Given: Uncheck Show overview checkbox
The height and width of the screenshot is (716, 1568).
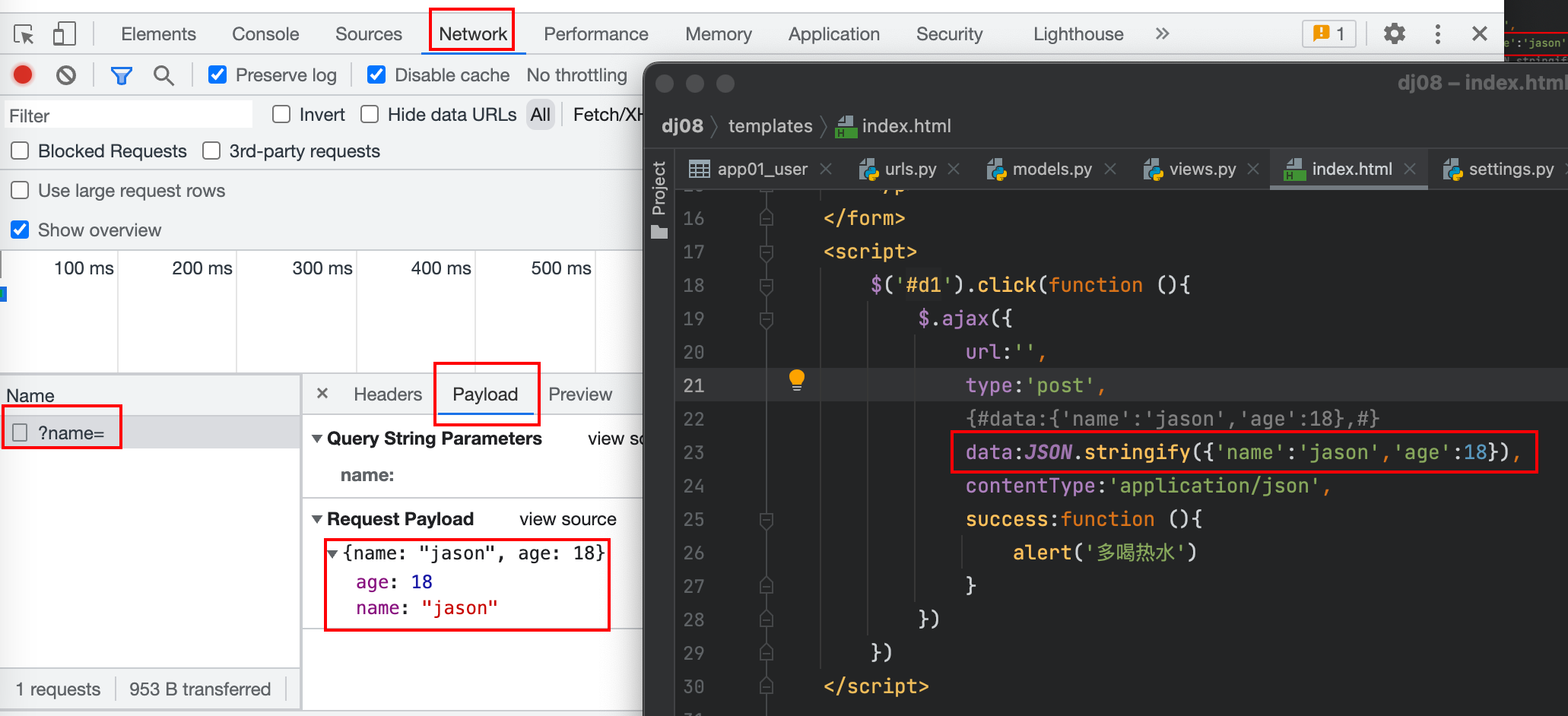Looking at the screenshot, I should point(20,230).
